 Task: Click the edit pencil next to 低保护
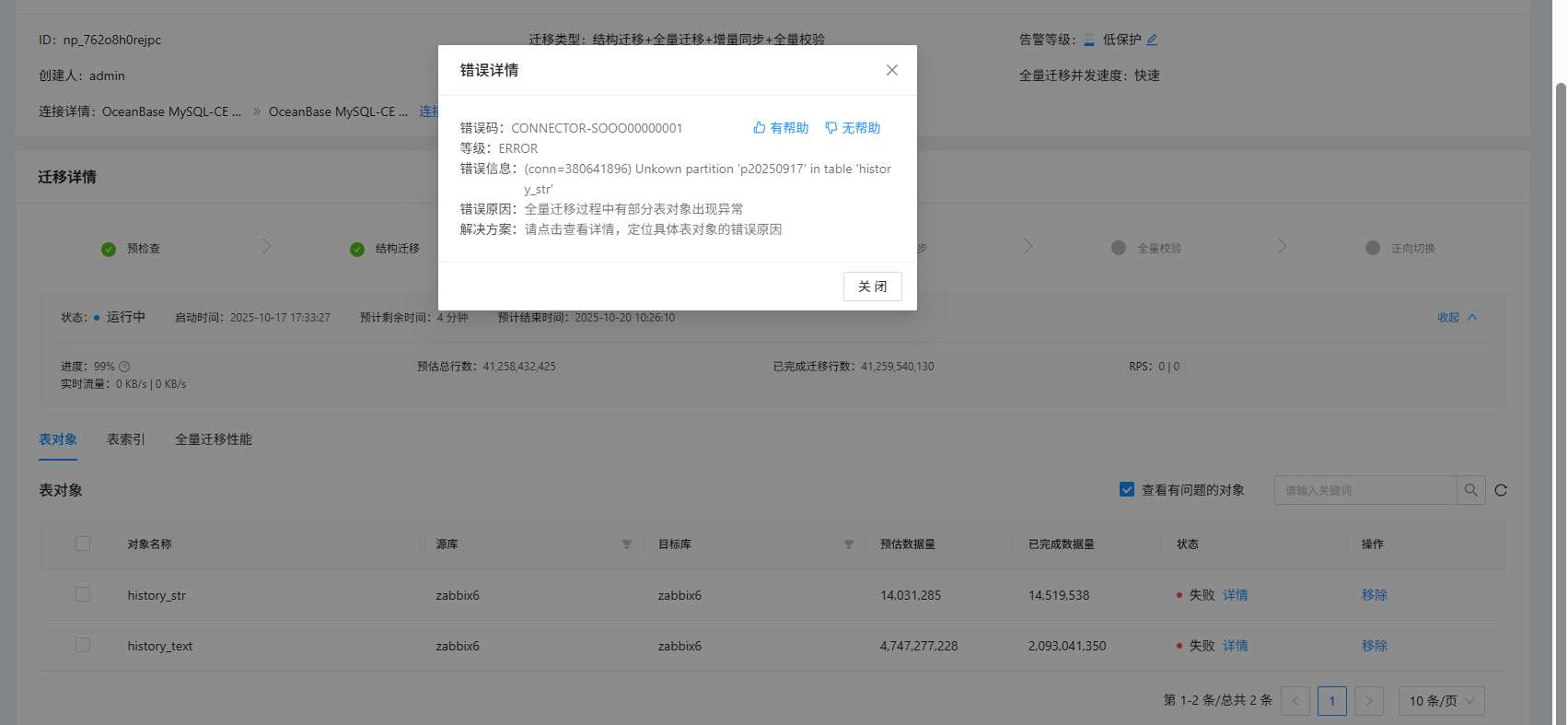click(1152, 40)
